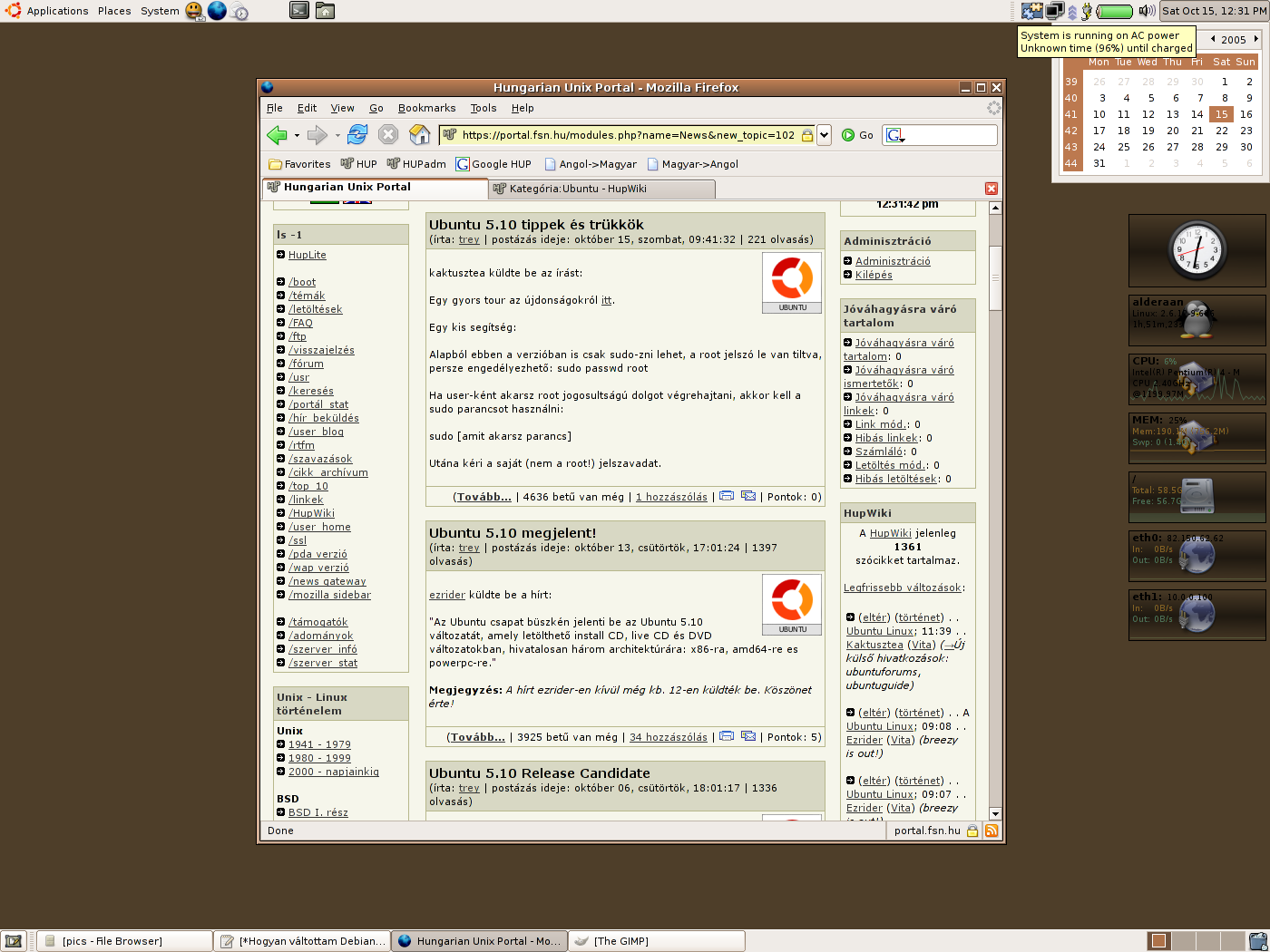Click the volume speaker icon

coord(1147,11)
